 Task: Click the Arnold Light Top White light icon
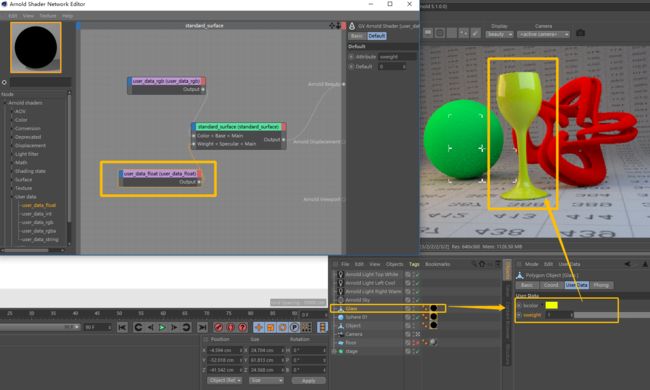click(x=340, y=274)
